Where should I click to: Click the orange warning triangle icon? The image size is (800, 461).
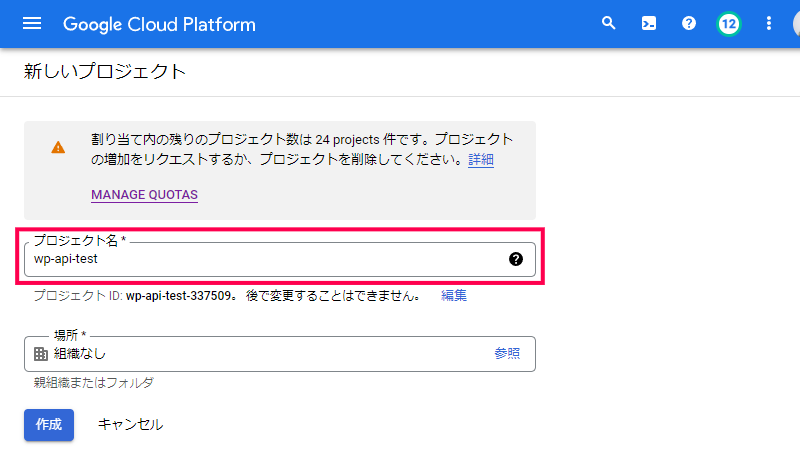click(x=58, y=147)
